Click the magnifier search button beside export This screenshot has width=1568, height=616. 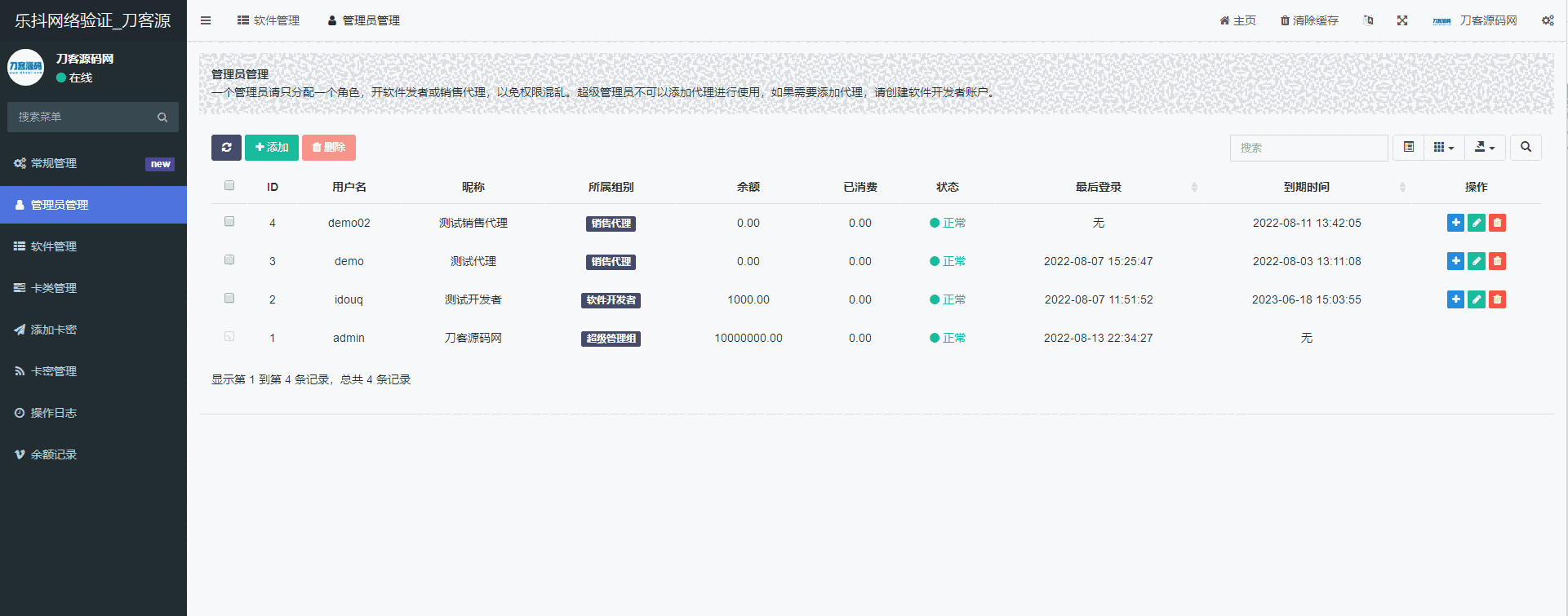tap(1525, 148)
